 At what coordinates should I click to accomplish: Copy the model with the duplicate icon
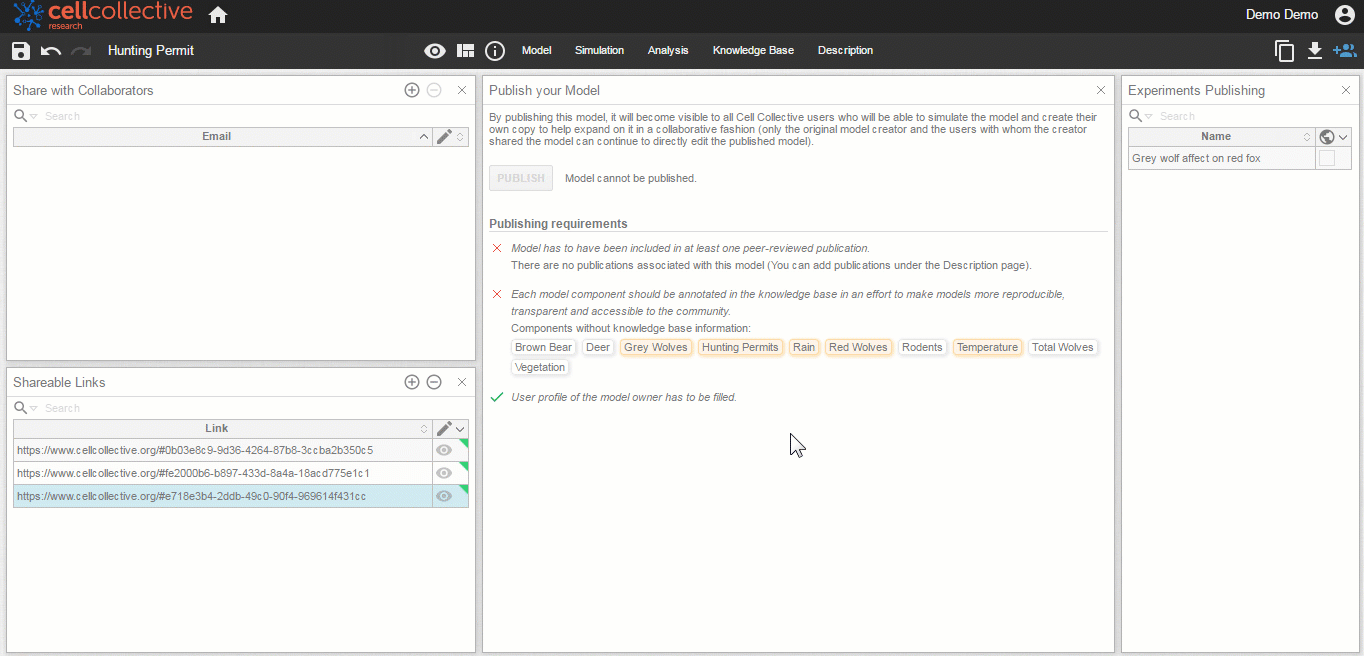1285,51
